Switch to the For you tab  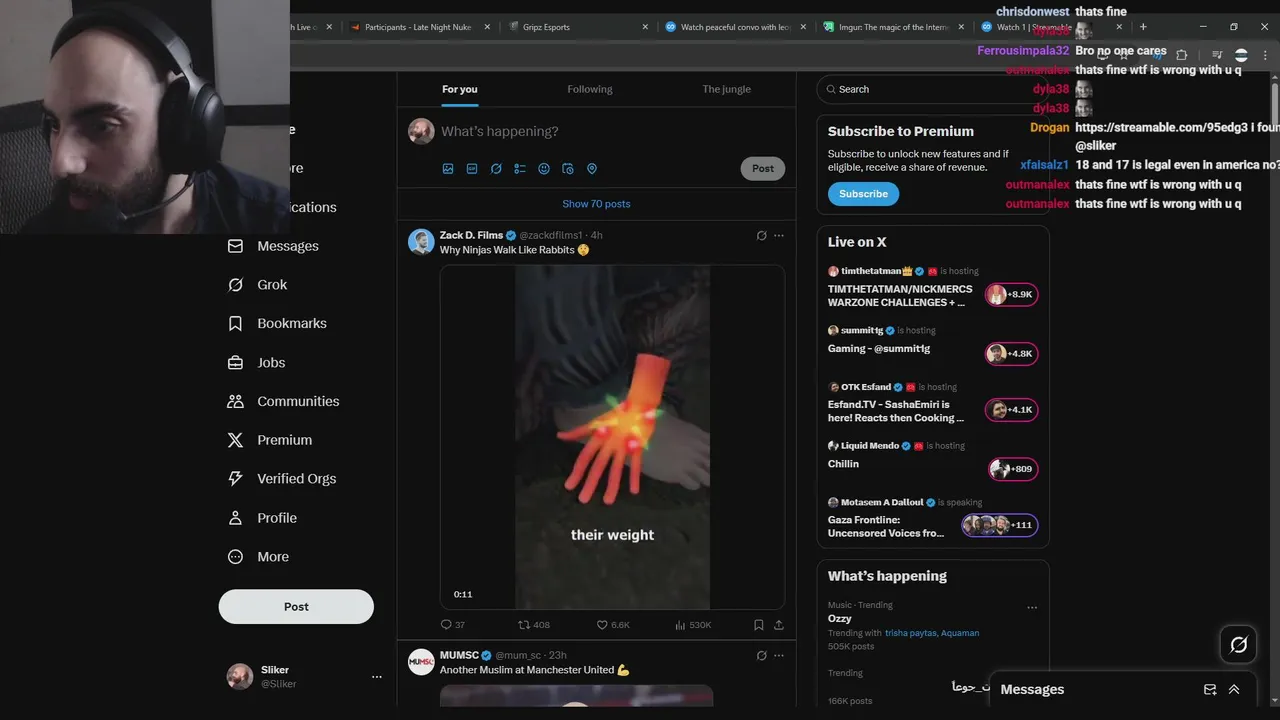[x=460, y=89]
